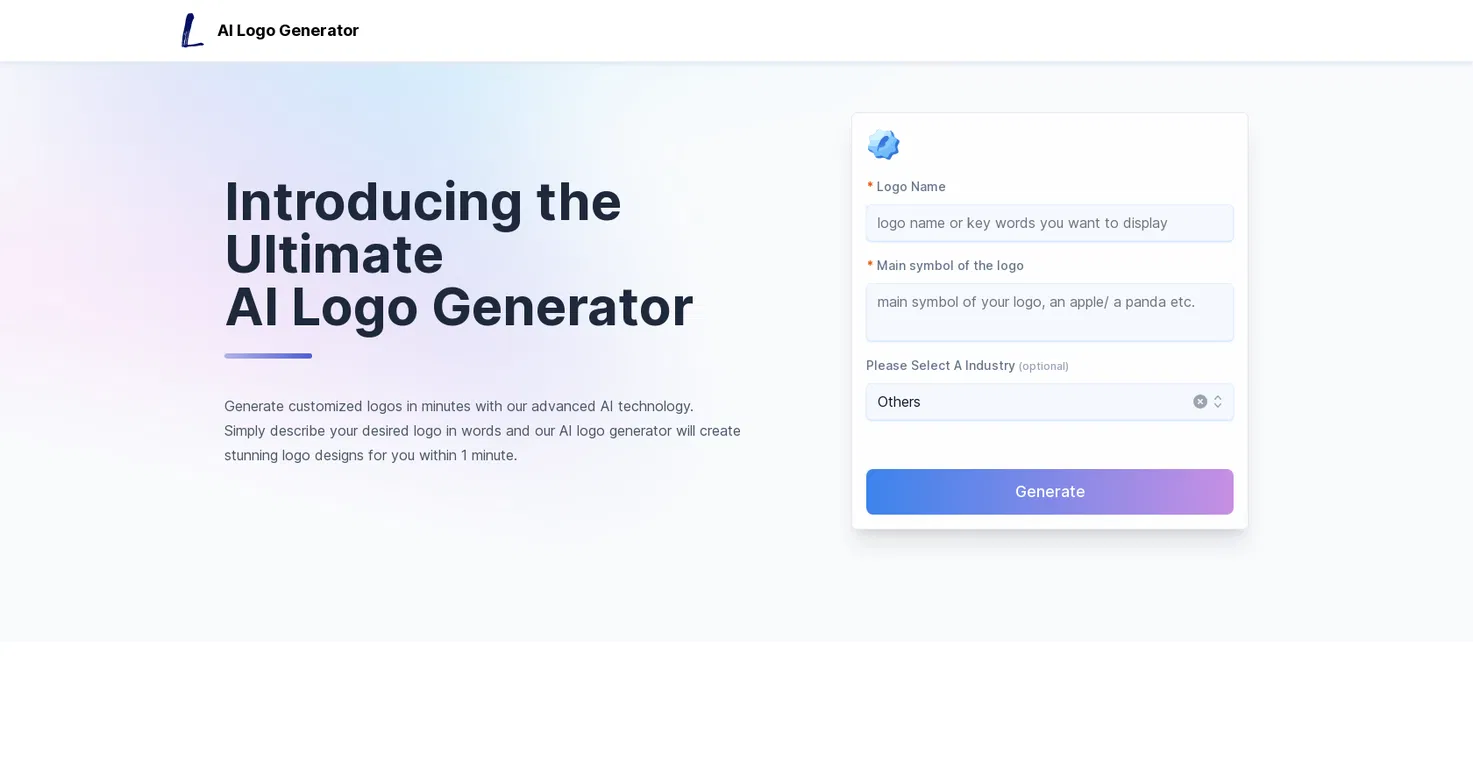Click the Introducing the Ultimate heading text
This screenshot has width=1473, height=768.
[423, 228]
